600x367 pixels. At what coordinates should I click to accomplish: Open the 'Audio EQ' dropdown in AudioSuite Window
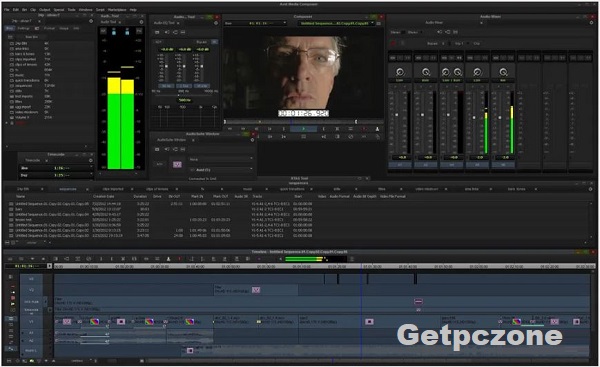pos(220,170)
